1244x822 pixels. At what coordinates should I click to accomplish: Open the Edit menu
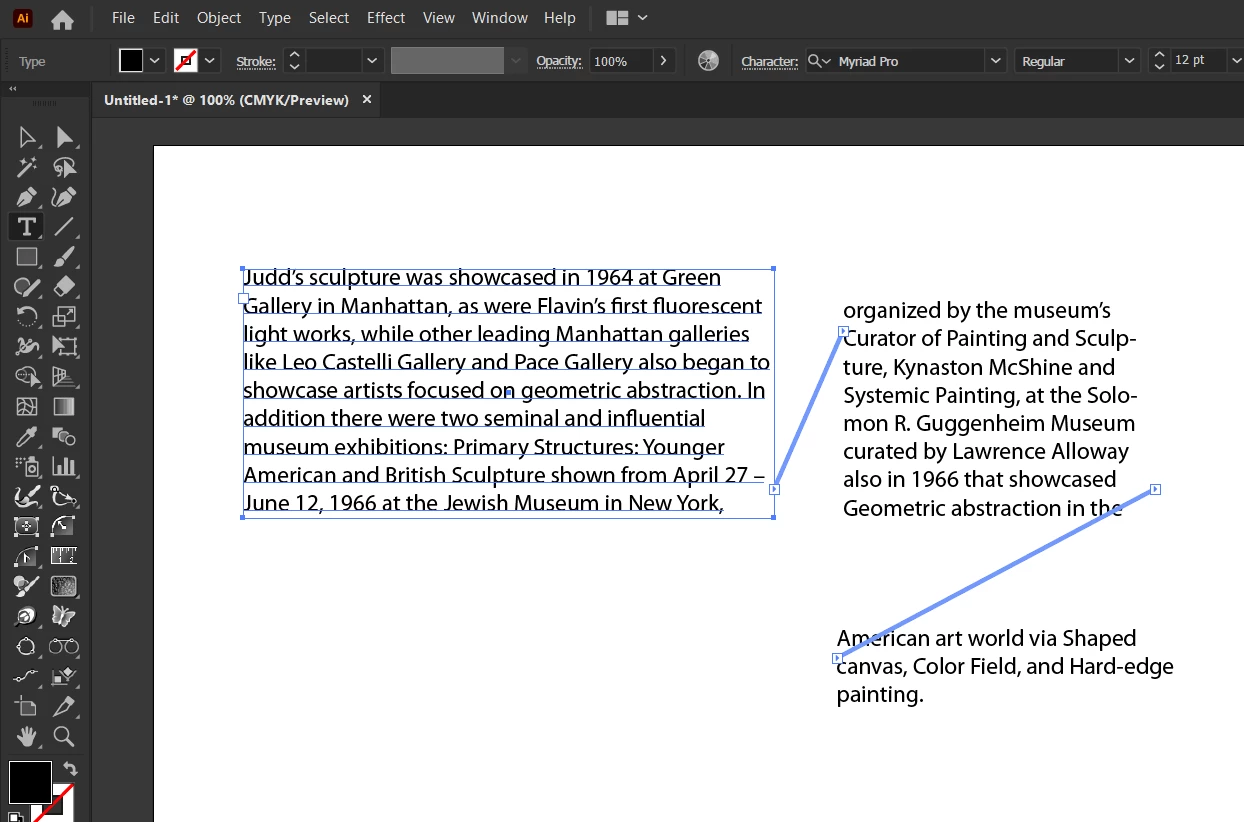[x=166, y=18]
